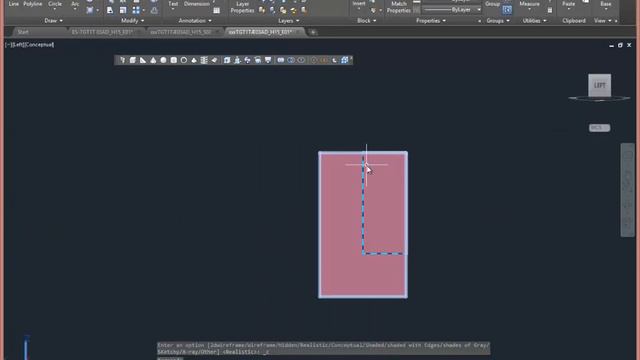Viewport: 640px width, 360px height.
Task: Activate the Revolve tool
Action: [x=258, y=60]
